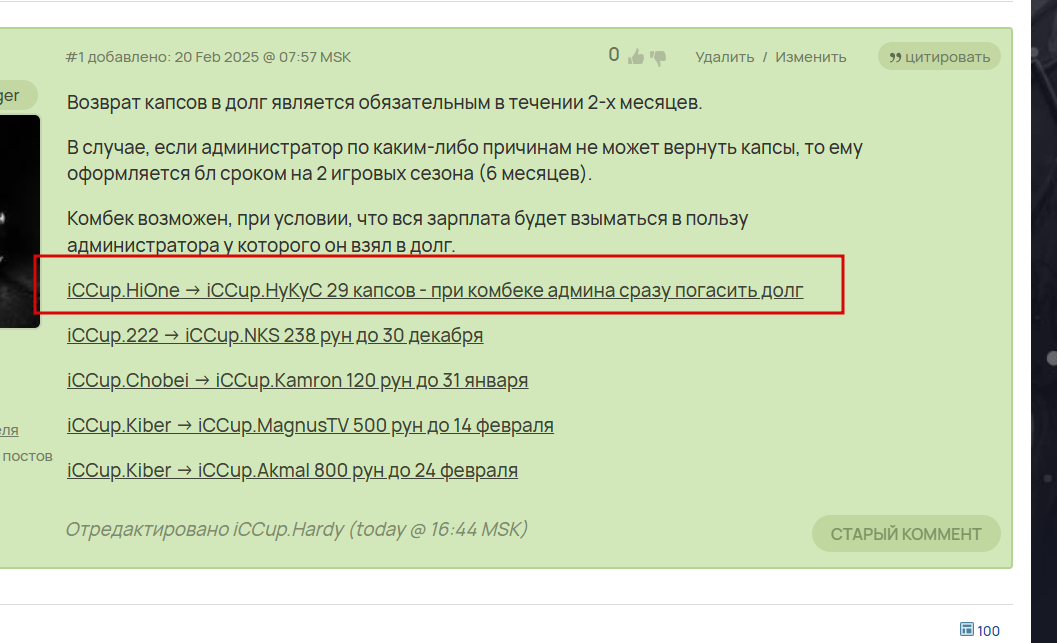Click the В случае, если администратор paragraph
Viewport: 1057px width, 643px height.
click(464, 160)
